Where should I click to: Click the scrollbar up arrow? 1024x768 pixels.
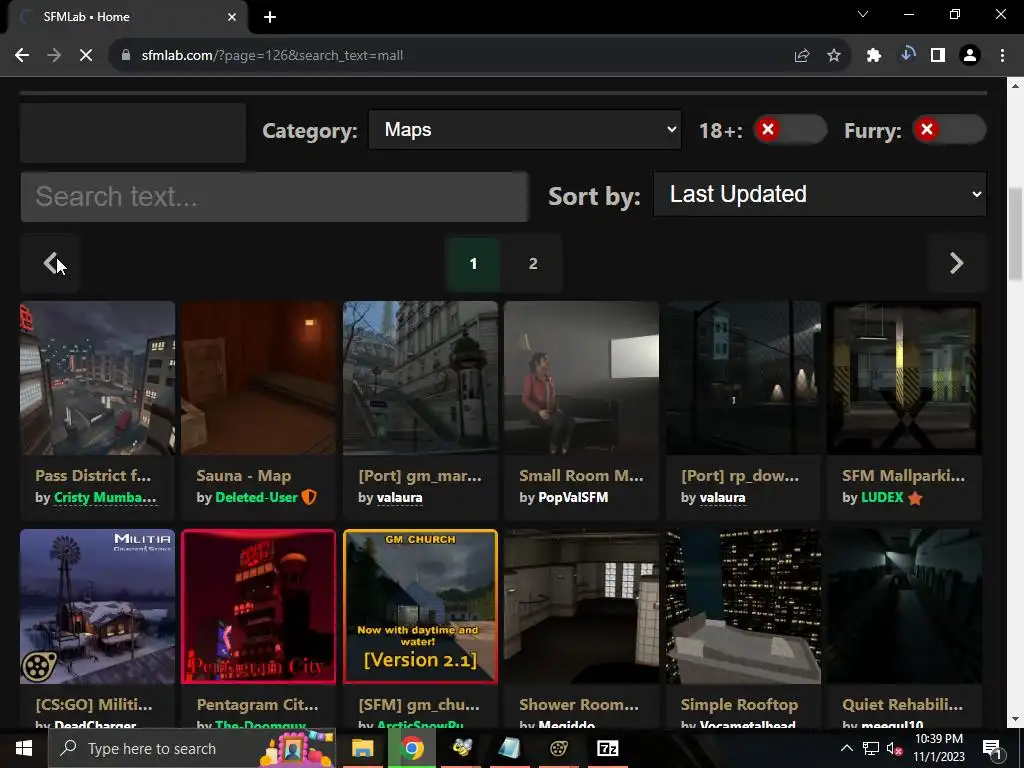coord(1015,85)
